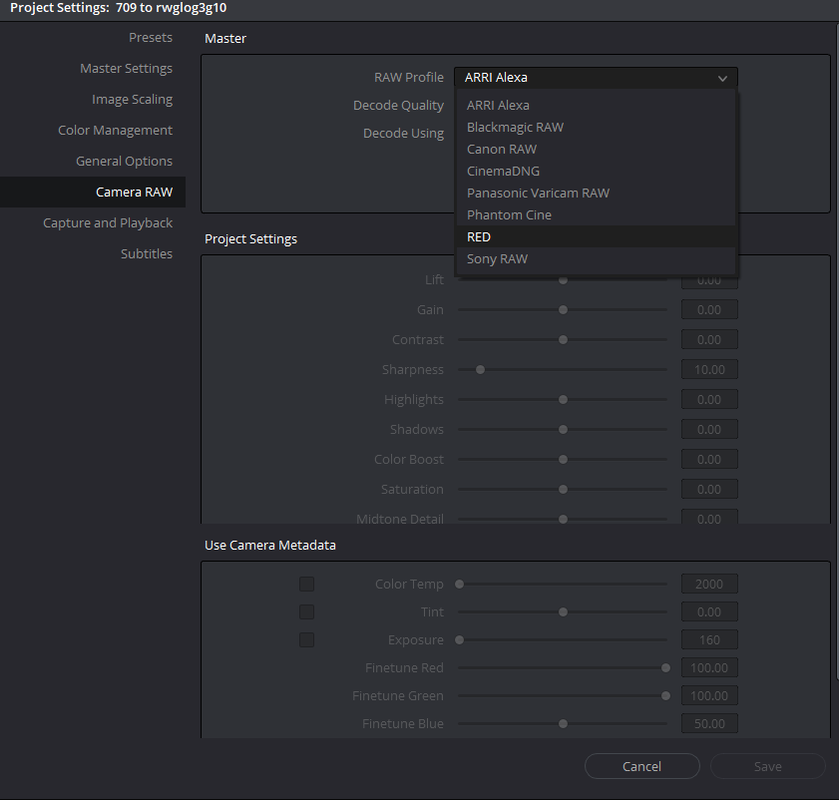Switch to Color Management settings
Image resolution: width=839 pixels, height=800 pixels.
tap(115, 131)
